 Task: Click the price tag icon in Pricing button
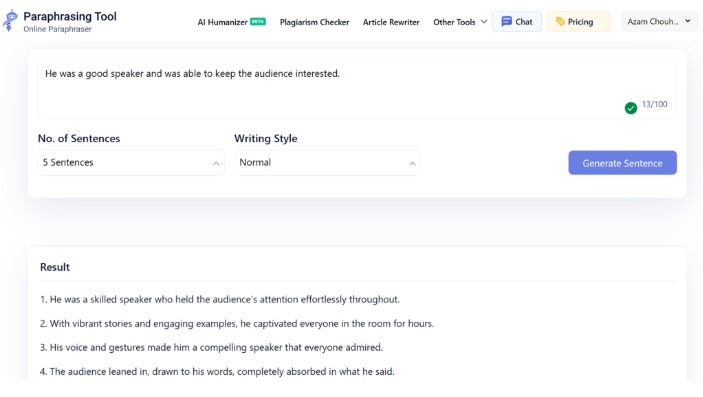pyautogui.click(x=560, y=22)
